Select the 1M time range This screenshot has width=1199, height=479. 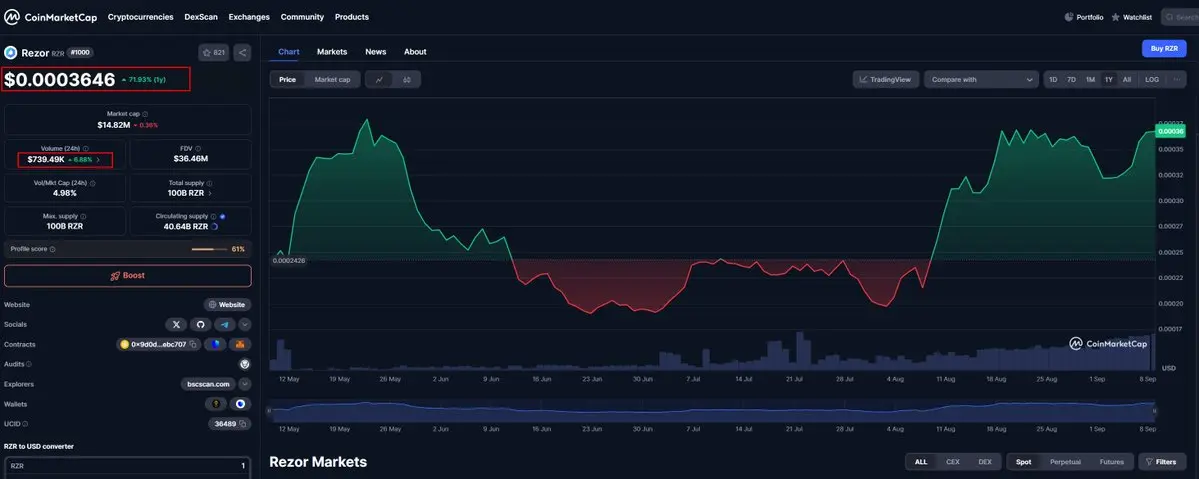[x=1090, y=80]
